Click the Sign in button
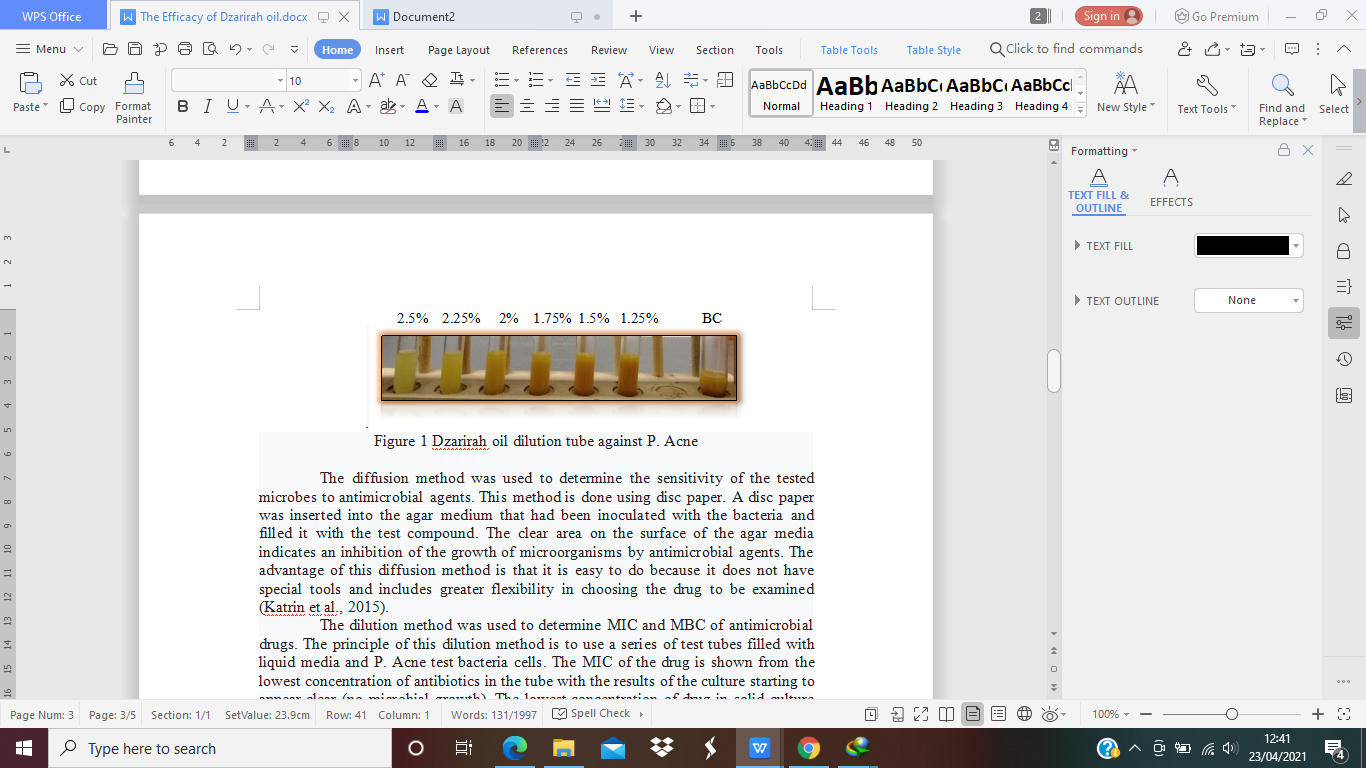Viewport: 1366px width, 768px height. [x=1109, y=16]
